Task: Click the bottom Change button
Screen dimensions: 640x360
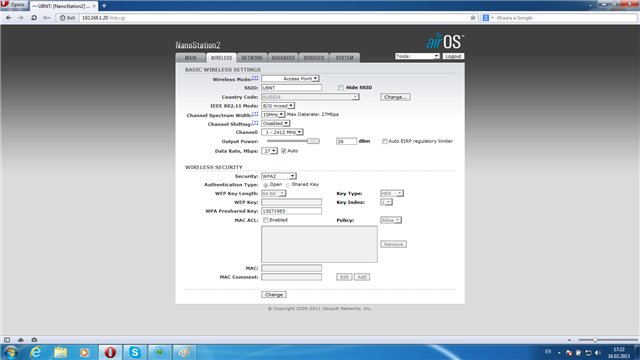Action: pos(274,295)
